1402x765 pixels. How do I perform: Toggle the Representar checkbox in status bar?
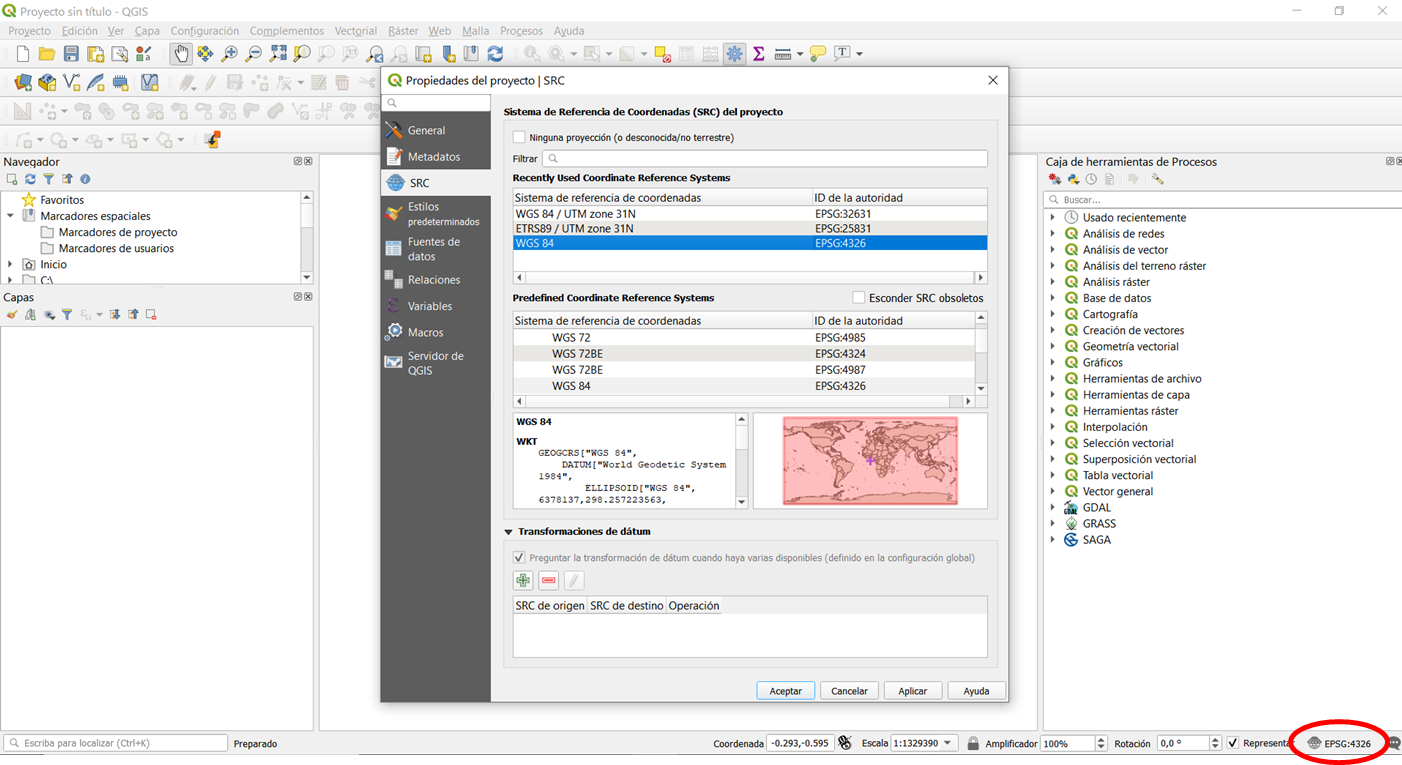1233,743
